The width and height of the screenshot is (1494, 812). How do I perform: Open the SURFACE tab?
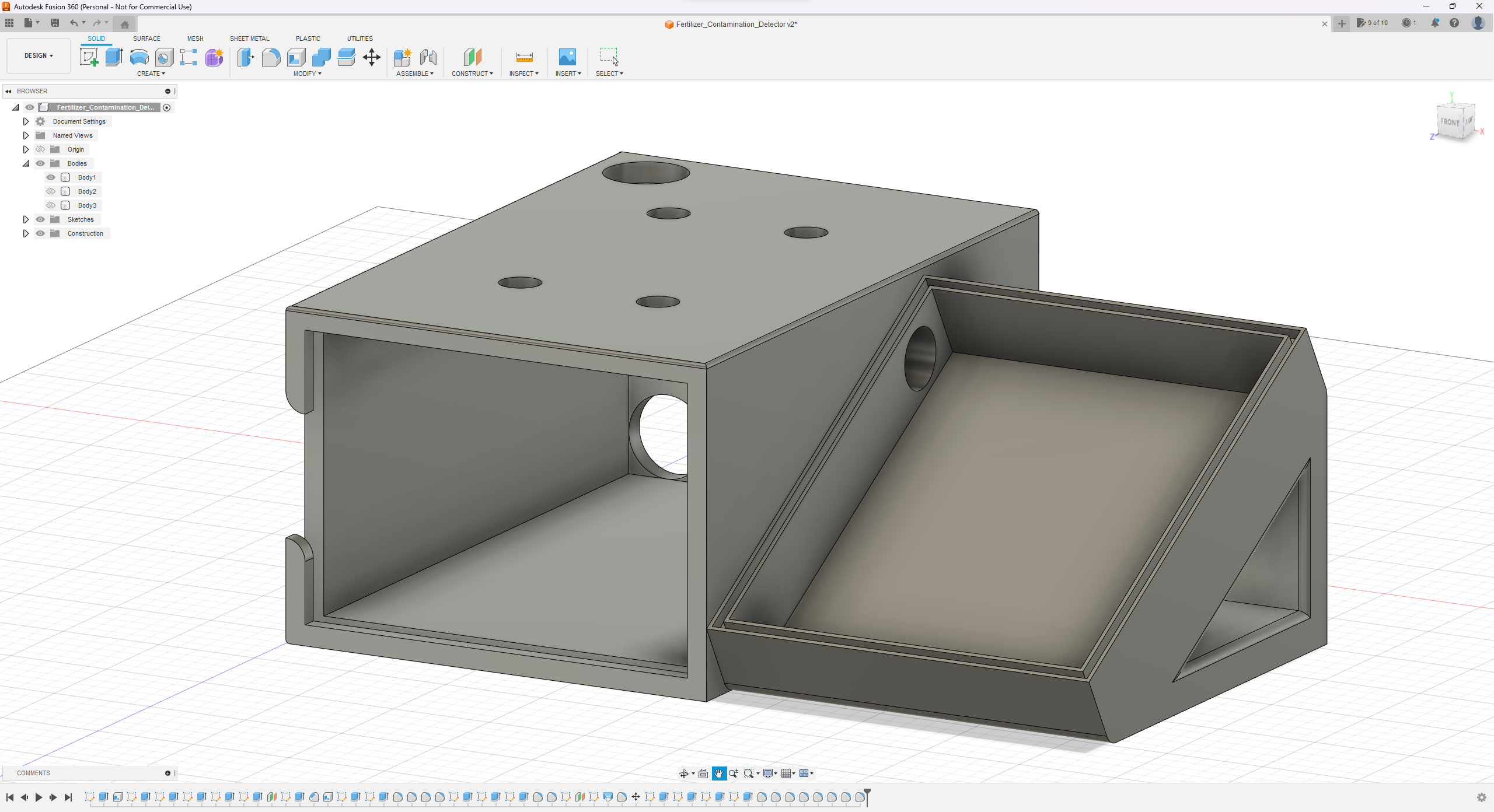coord(146,38)
